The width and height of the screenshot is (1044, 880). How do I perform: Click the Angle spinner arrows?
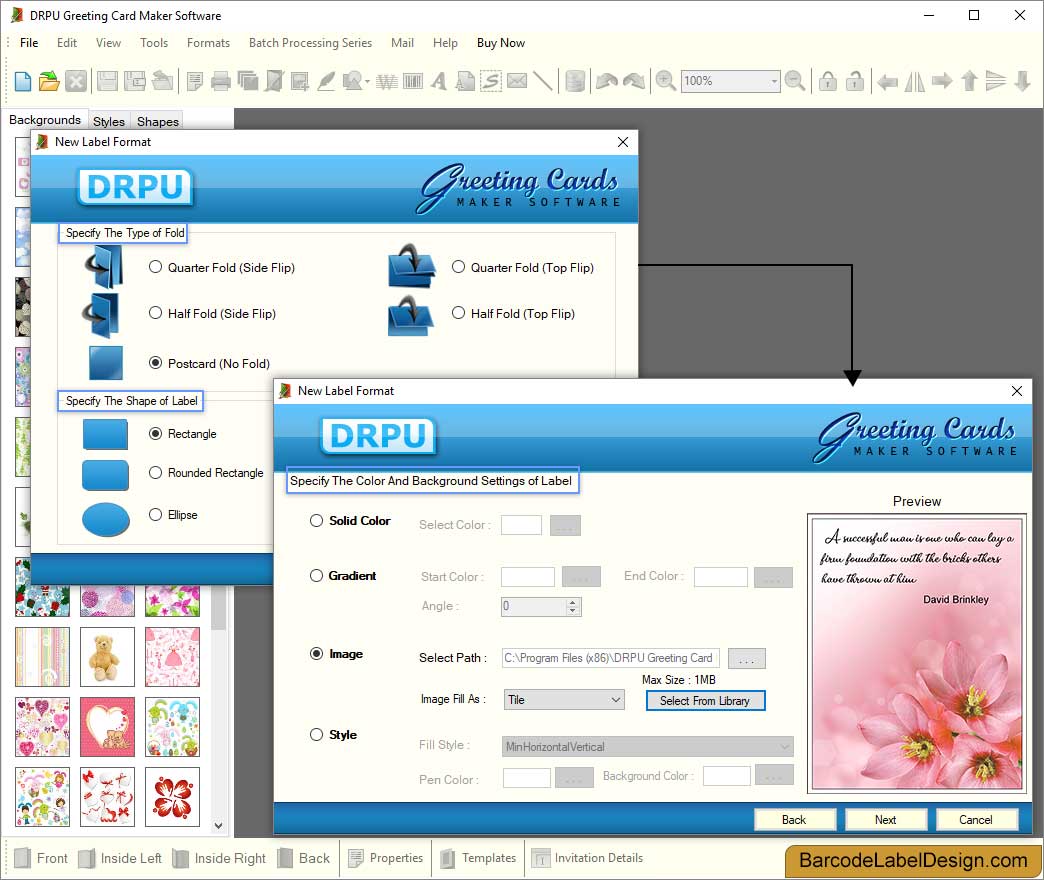[573, 606]
